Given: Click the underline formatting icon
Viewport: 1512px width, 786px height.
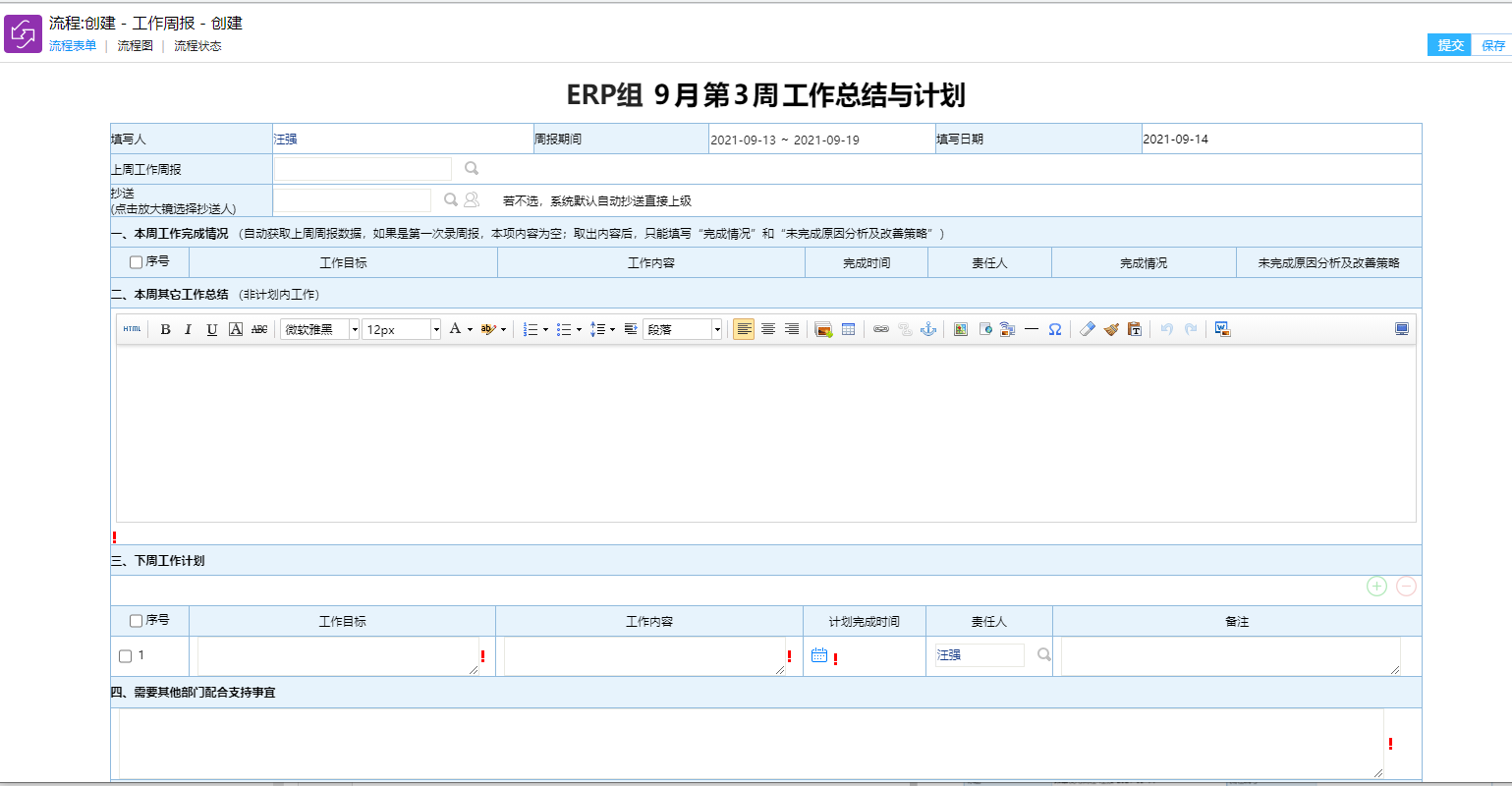Looking at the screenshot, I should (x=211, y=329).
